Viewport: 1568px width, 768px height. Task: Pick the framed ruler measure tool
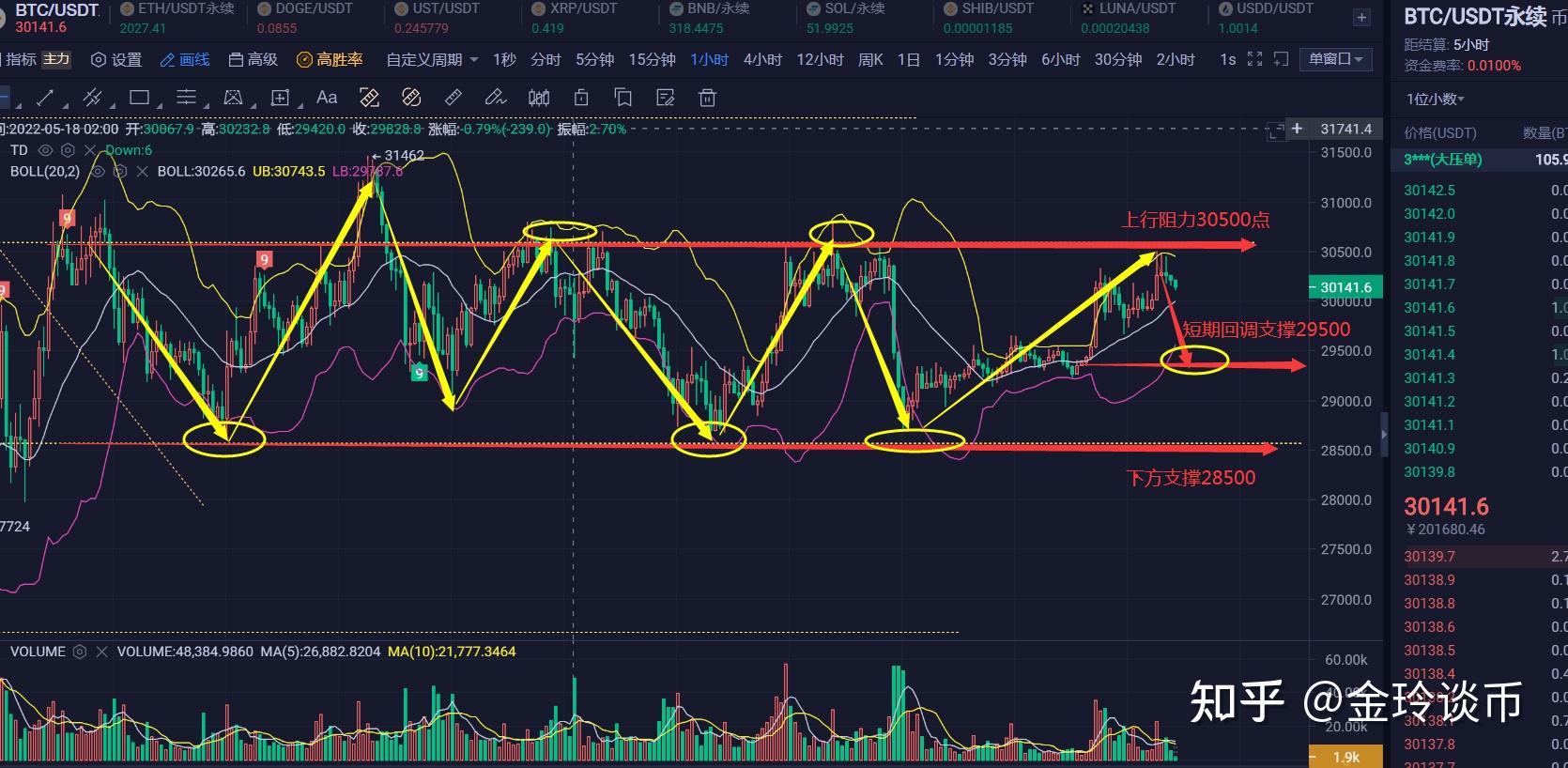click(369, 98)
